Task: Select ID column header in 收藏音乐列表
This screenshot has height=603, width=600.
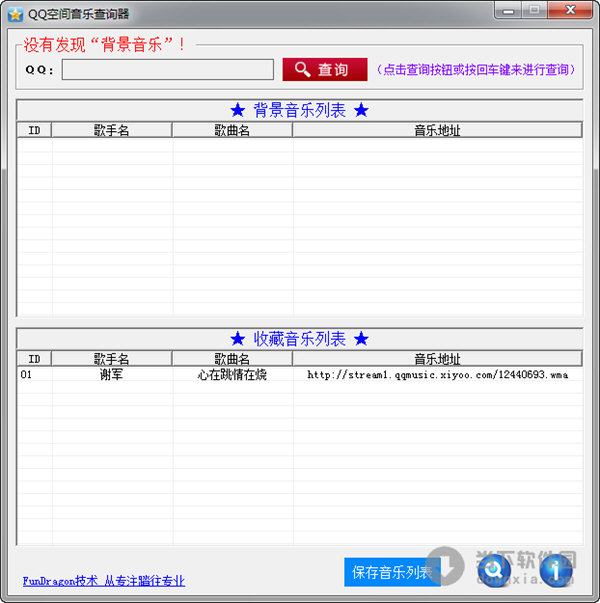Action: pyautogui.click(x=34, y=359)
